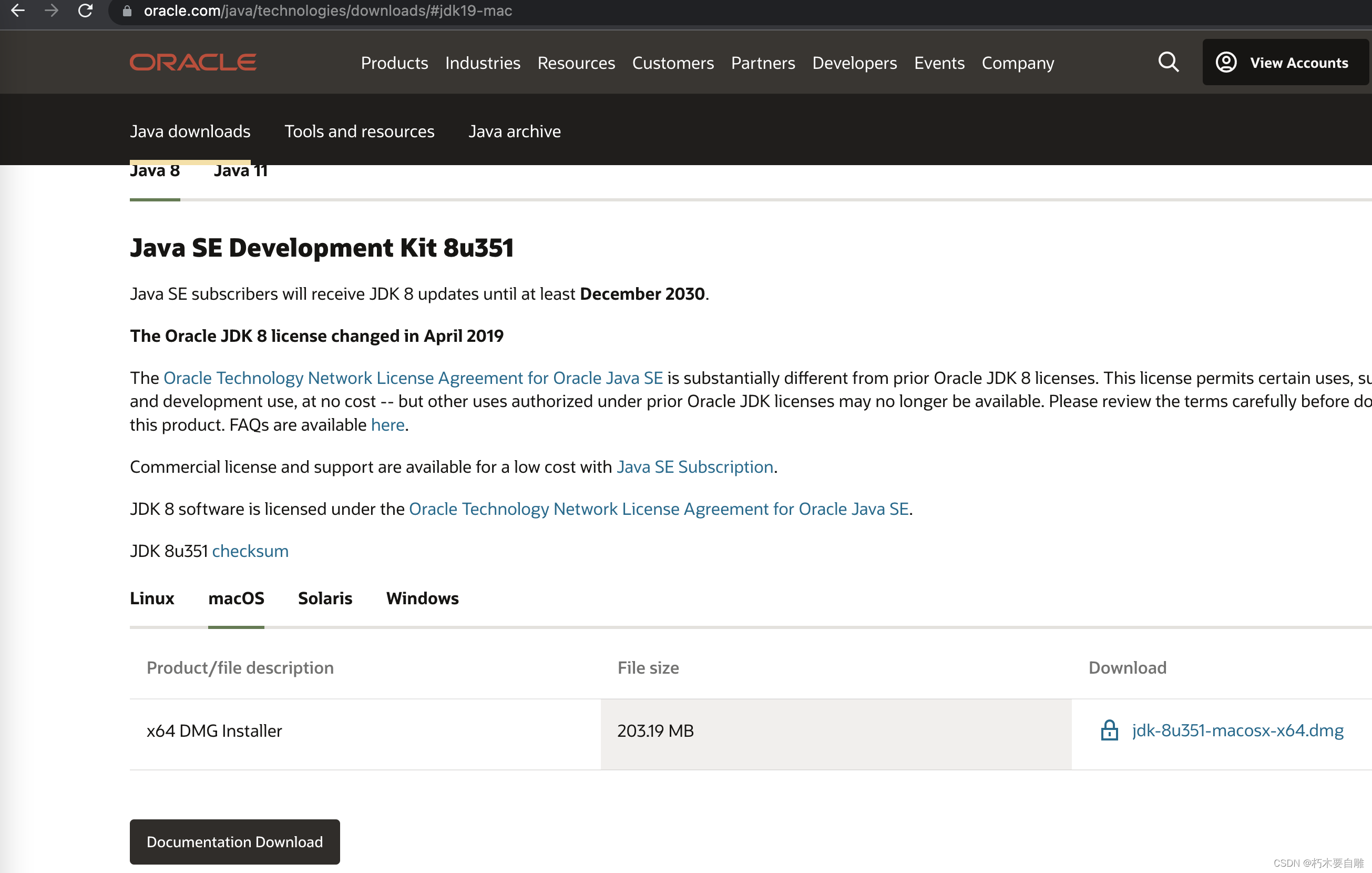The image size is (1372, 873).
Task: Click the bold 'December 2030' text
Action: coord(642,294)
